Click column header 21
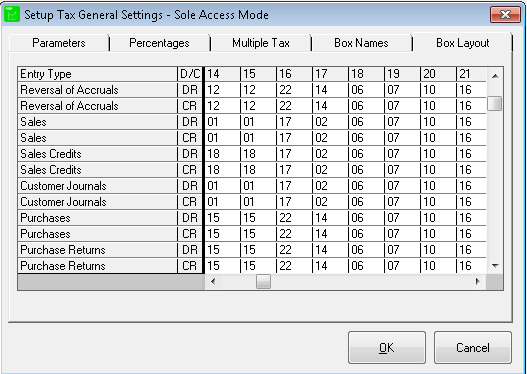Viewport: 527px width, 374px height. point(471,74)
